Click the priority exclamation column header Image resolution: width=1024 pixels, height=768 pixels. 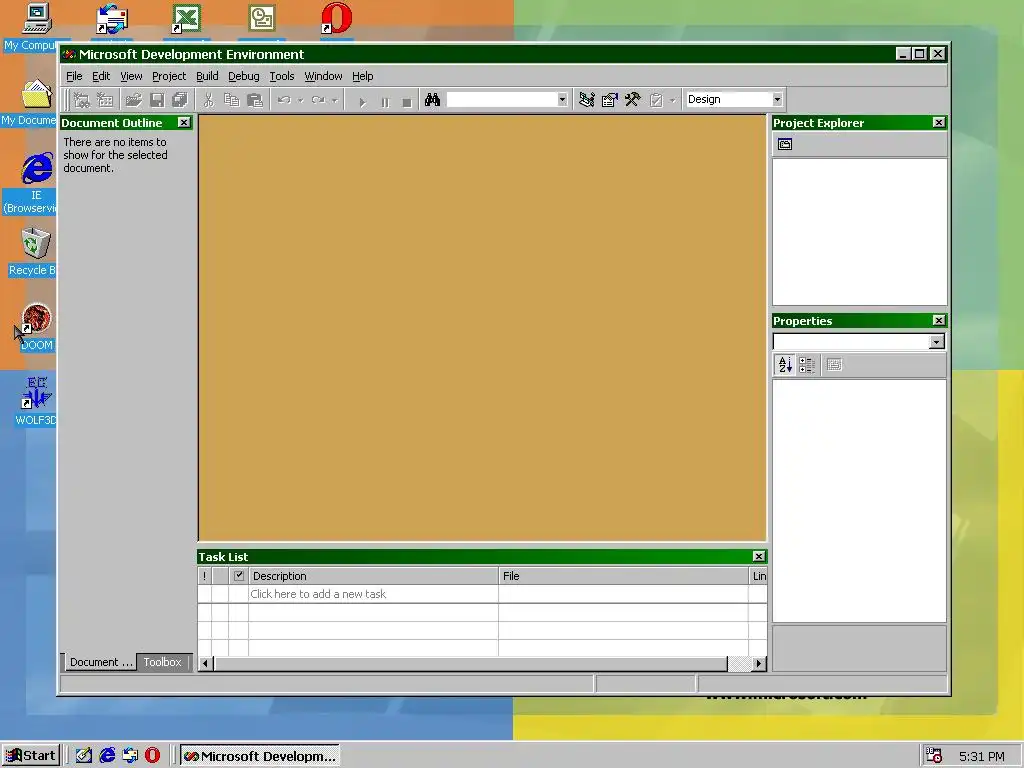coord(204,576)
